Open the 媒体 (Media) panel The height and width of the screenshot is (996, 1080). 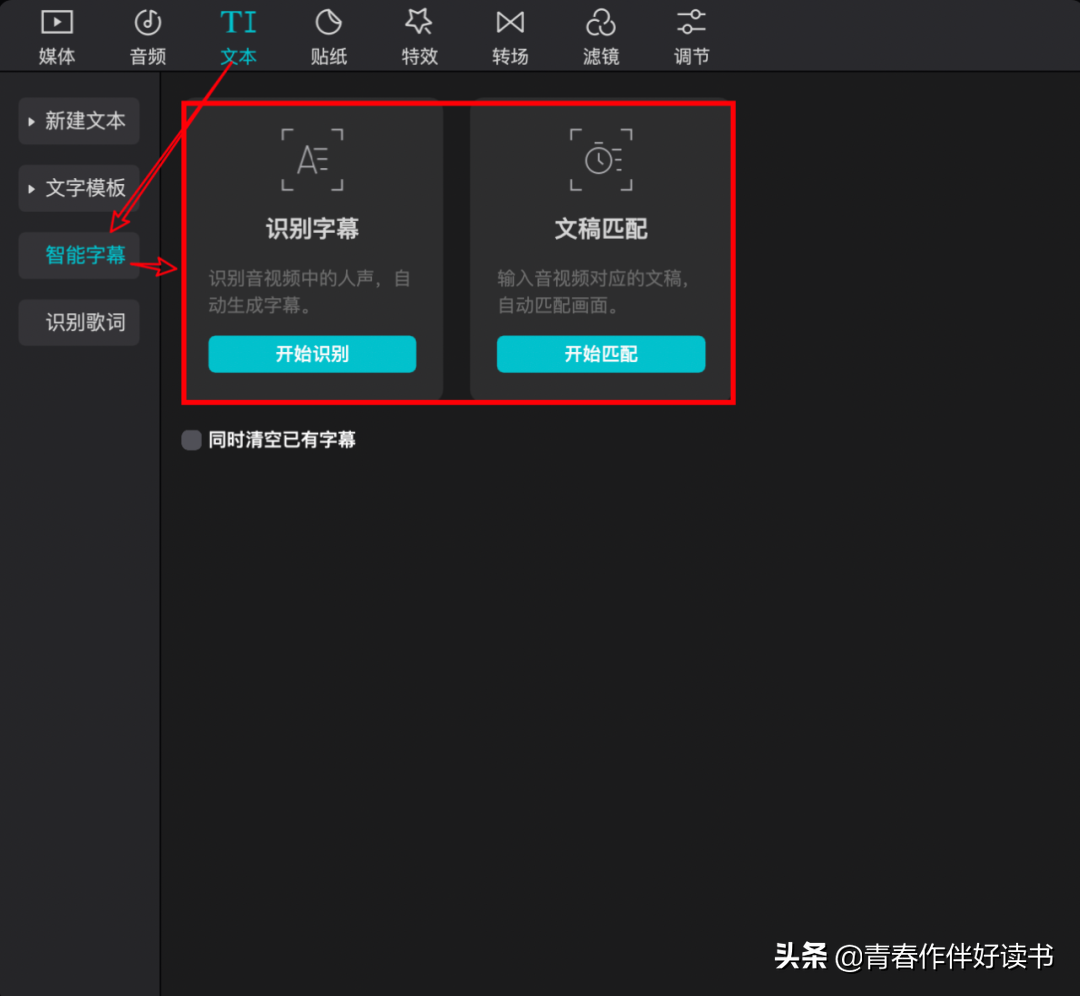56,35
